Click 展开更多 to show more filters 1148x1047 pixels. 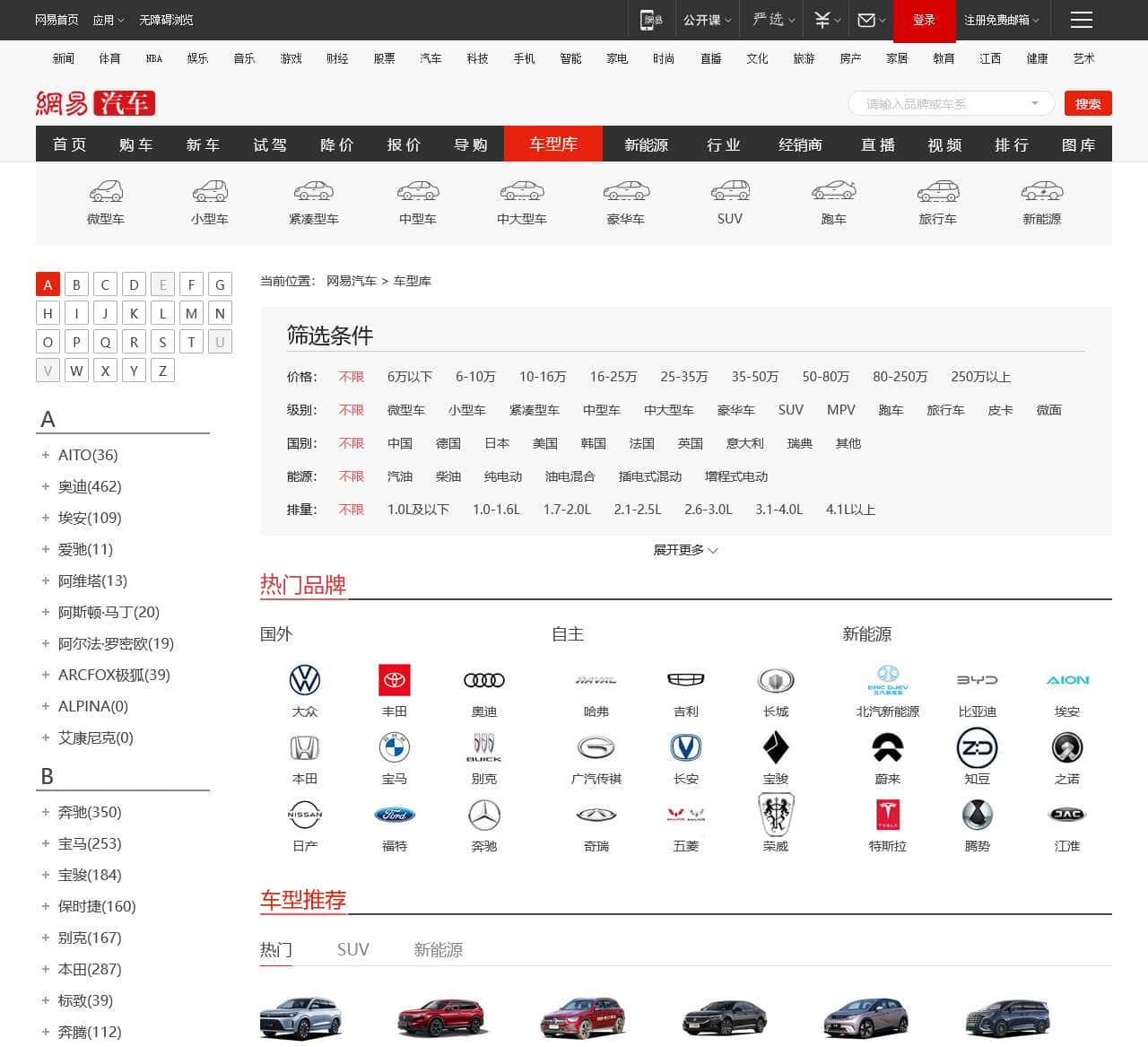click(685, 550)
